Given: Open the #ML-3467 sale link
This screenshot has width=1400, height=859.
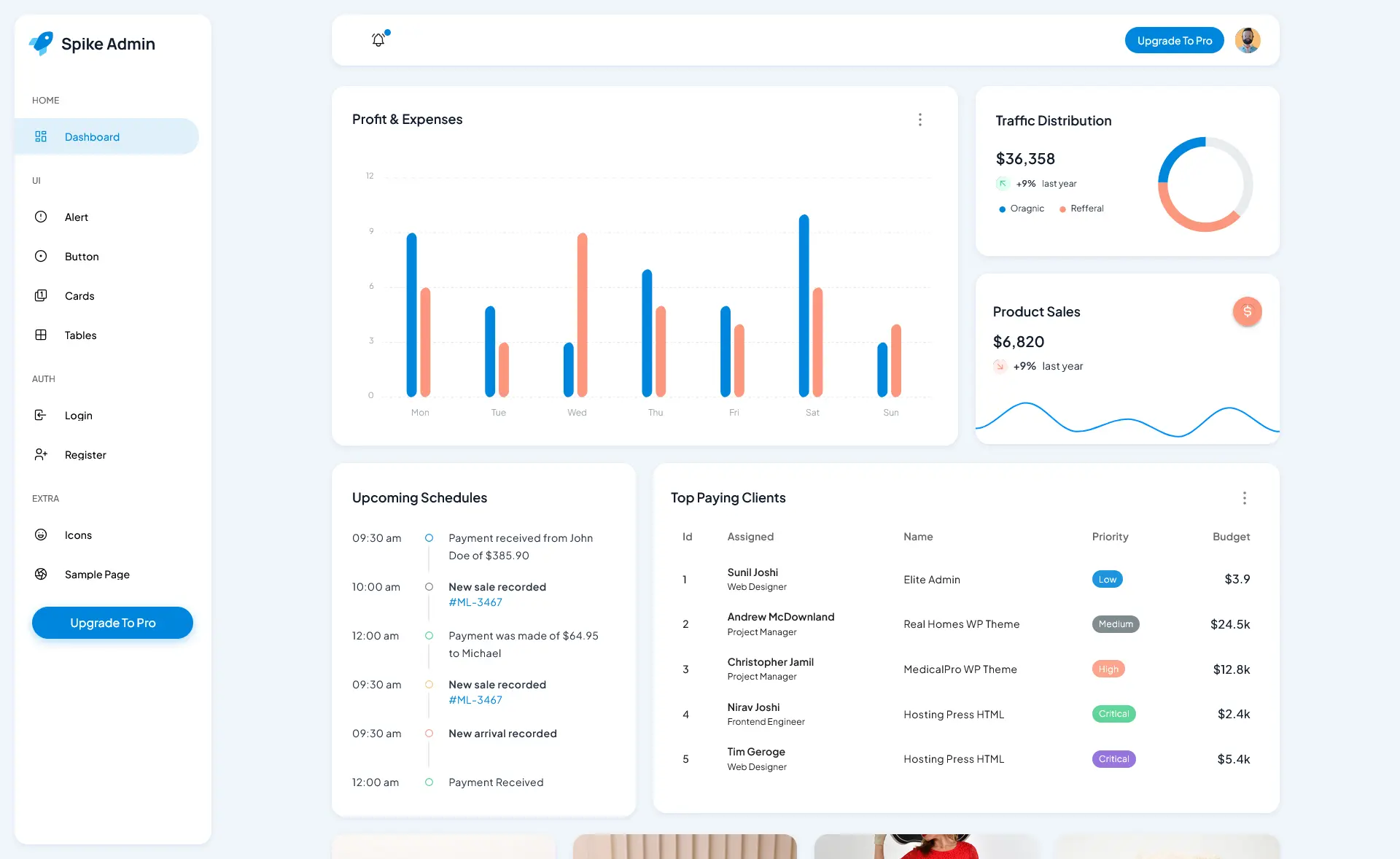Looking at the screenshot, I should [475, 602].
